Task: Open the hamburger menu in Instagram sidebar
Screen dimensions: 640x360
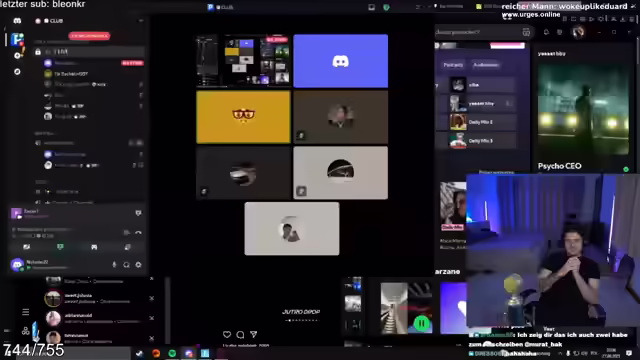Action: [x=25, y=312]
